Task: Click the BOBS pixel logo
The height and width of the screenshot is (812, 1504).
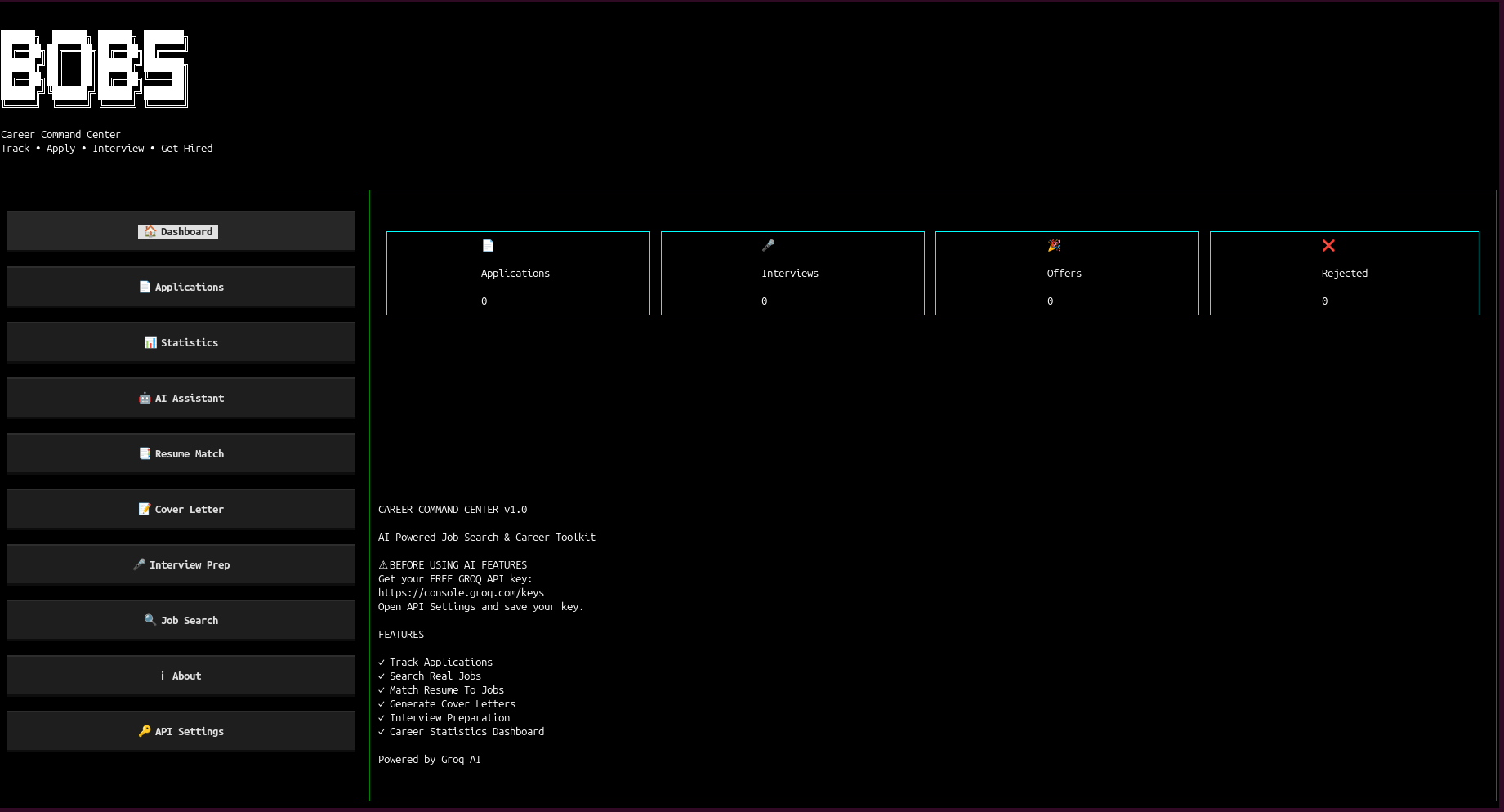Action: [95, 69]
